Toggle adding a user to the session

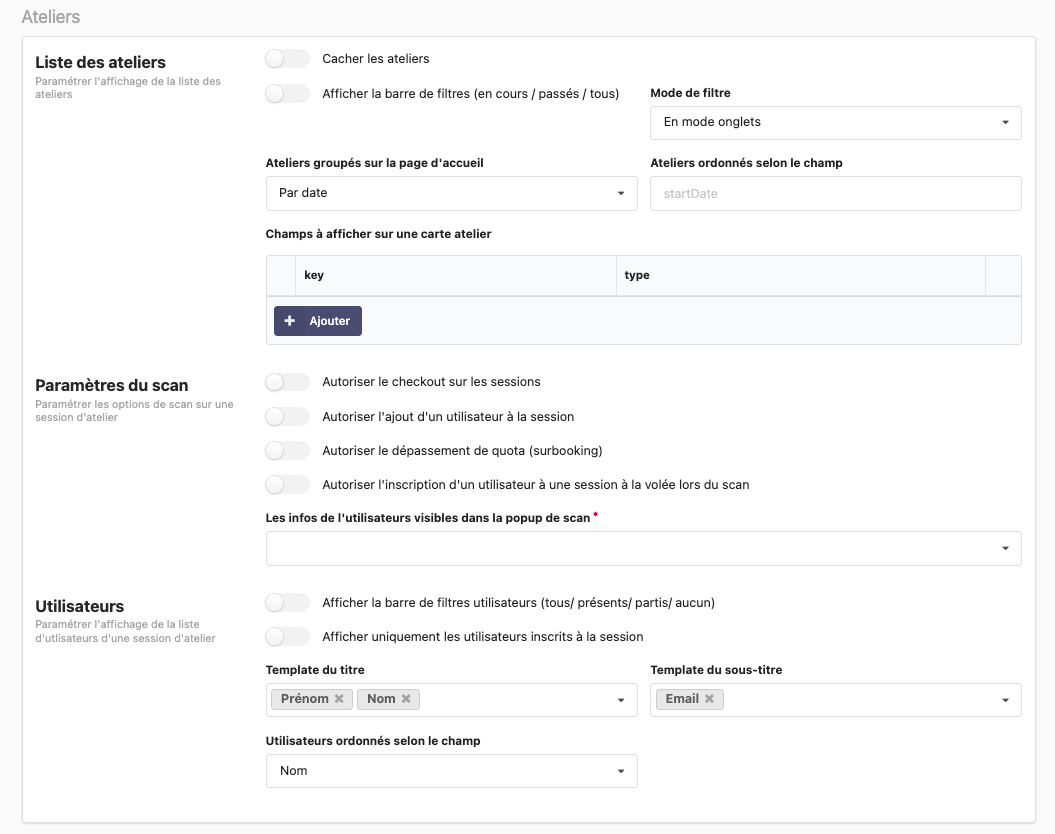[x=288, y=416]
